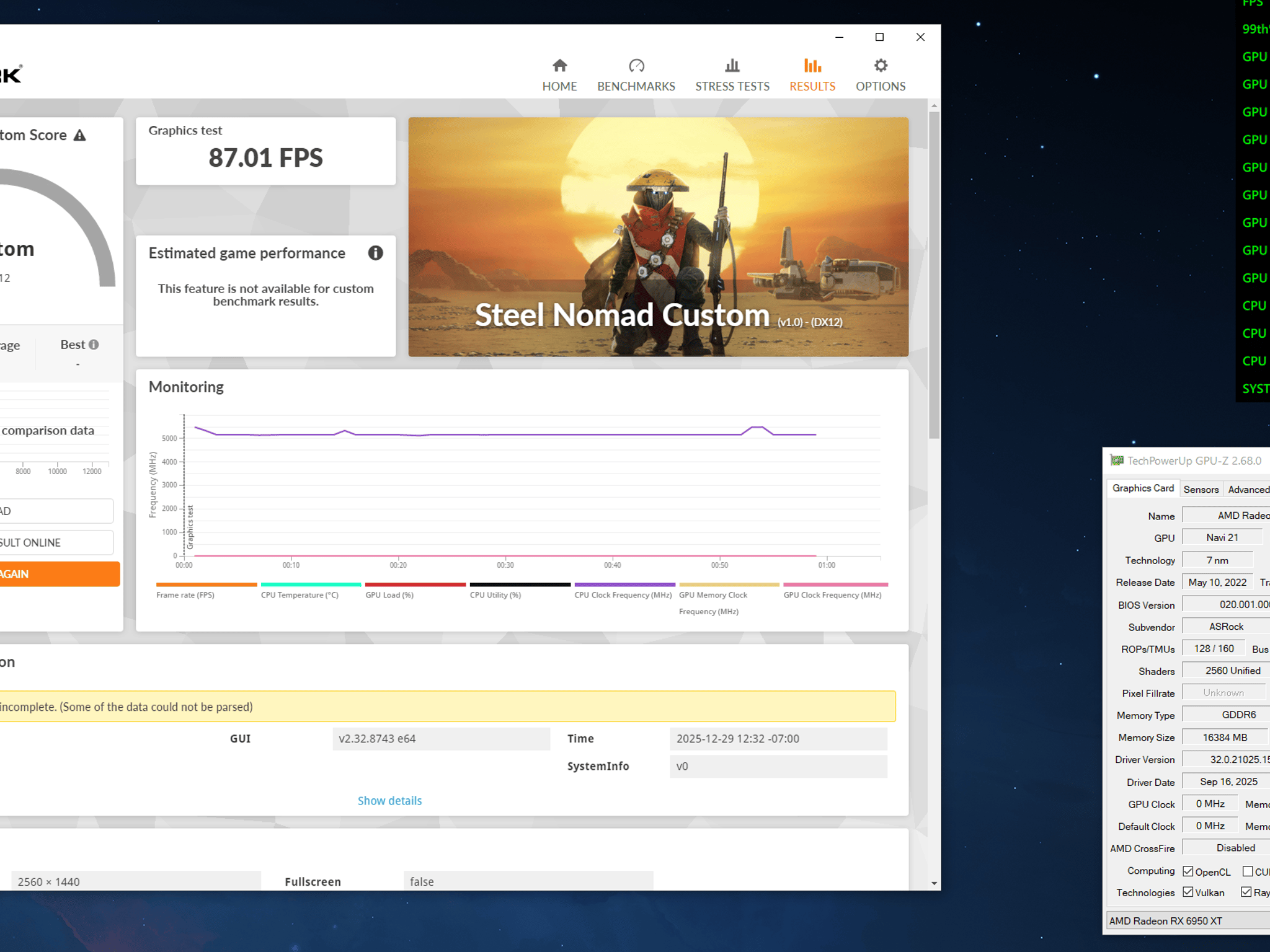The width and height of the screenshot is (1270, 952).
Task: Open the STRESS TESTS chart icon
Action: (x=732, y=65)
